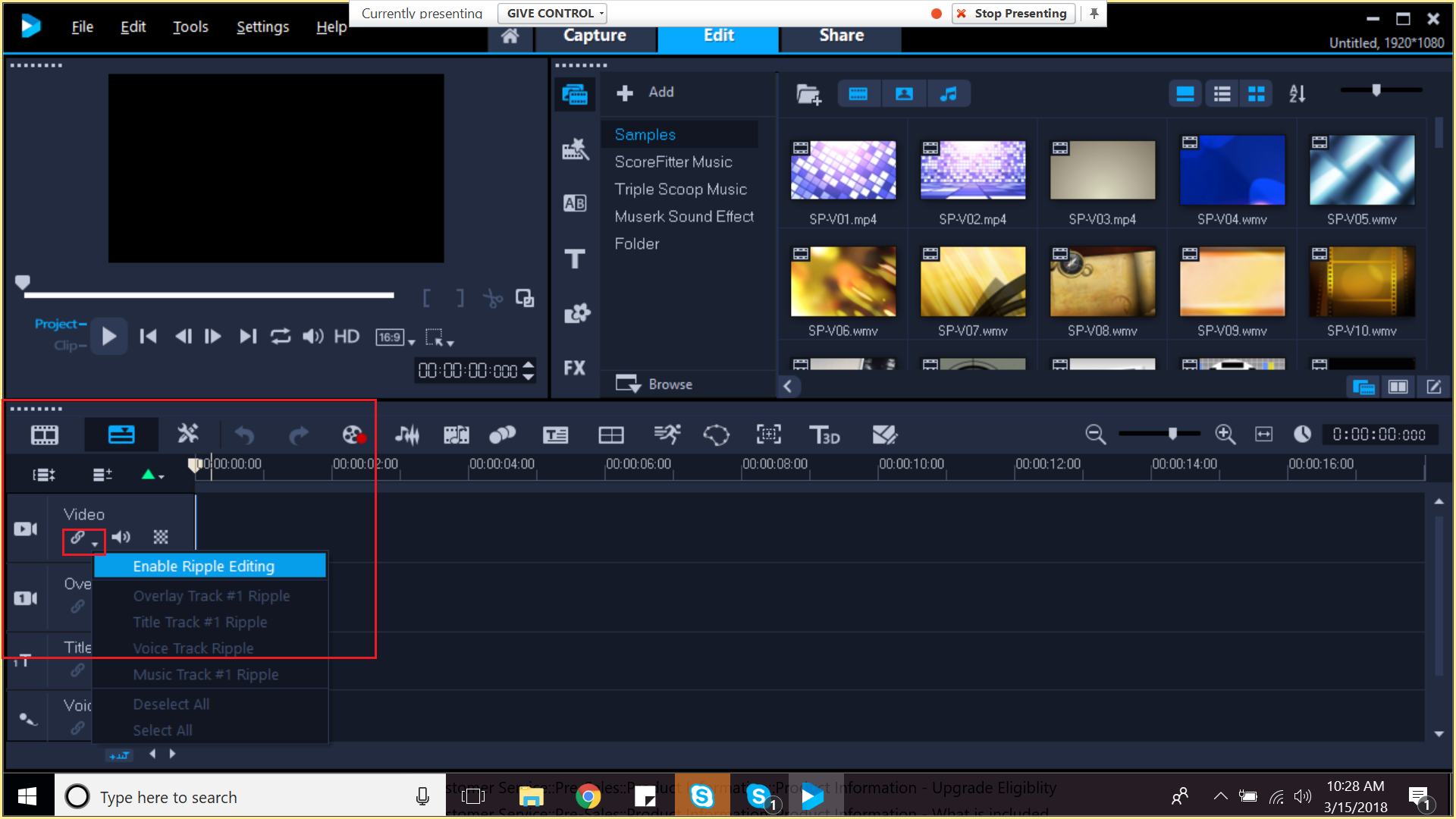The height and width of the screenshot is (819, 1456).
Task: Toggle the link/unlink clip button
Action: (78, 537)
